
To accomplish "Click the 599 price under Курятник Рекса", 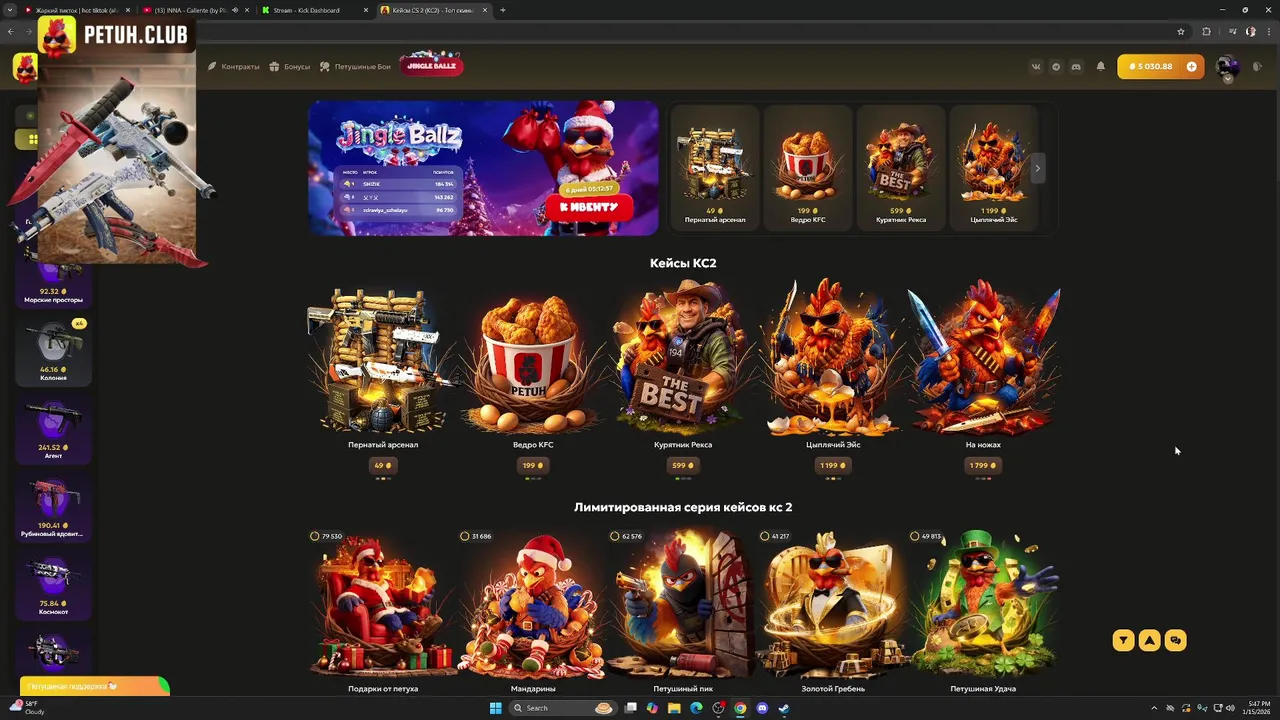I will (x=683, y=465).
